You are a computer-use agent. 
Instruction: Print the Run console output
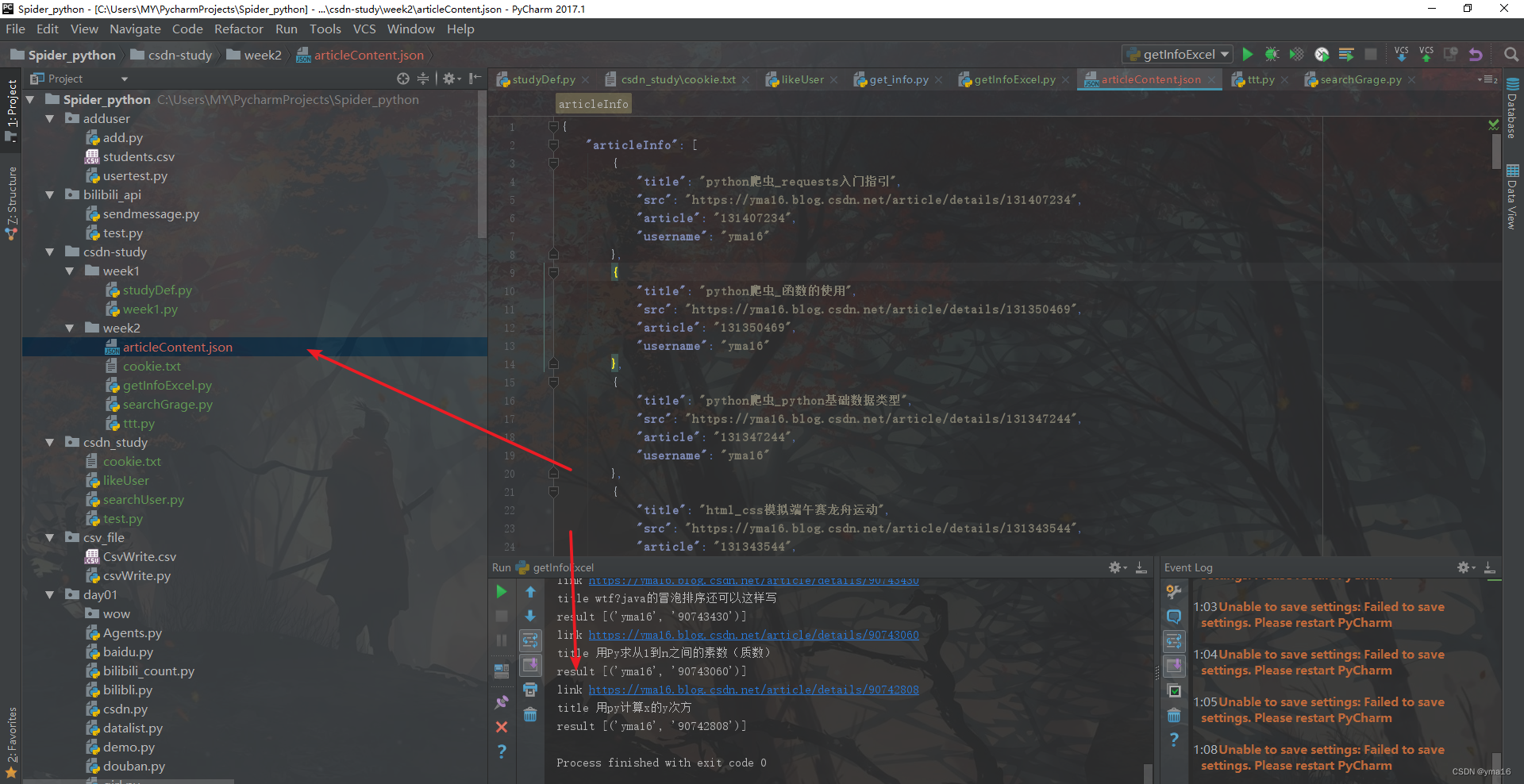tap(530, 690)
